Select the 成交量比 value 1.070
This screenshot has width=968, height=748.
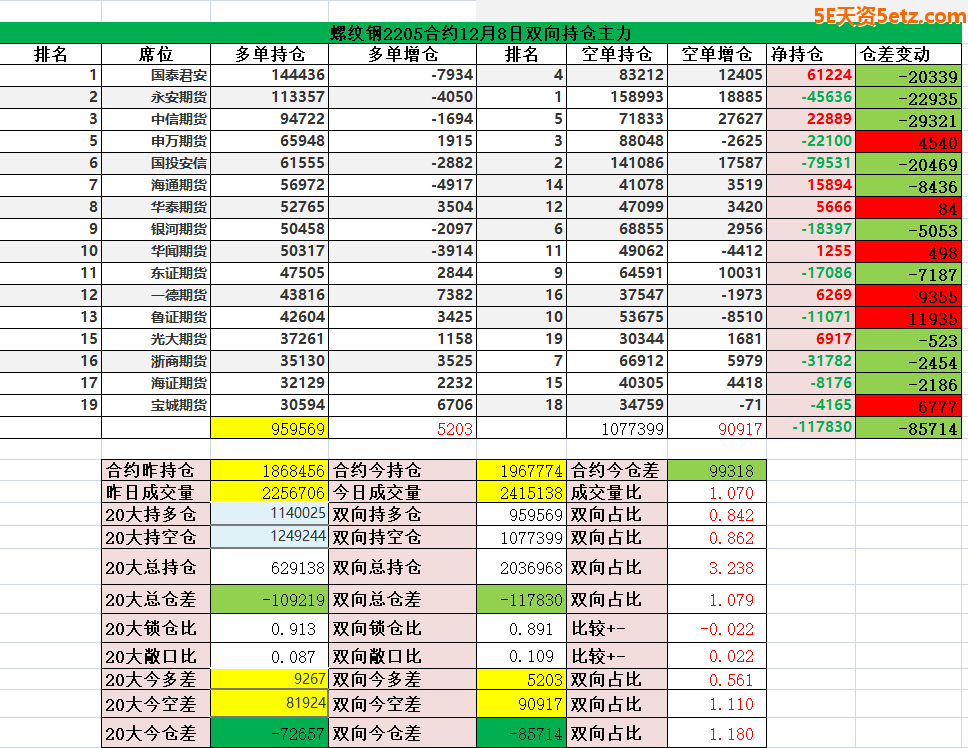[716, 493]
